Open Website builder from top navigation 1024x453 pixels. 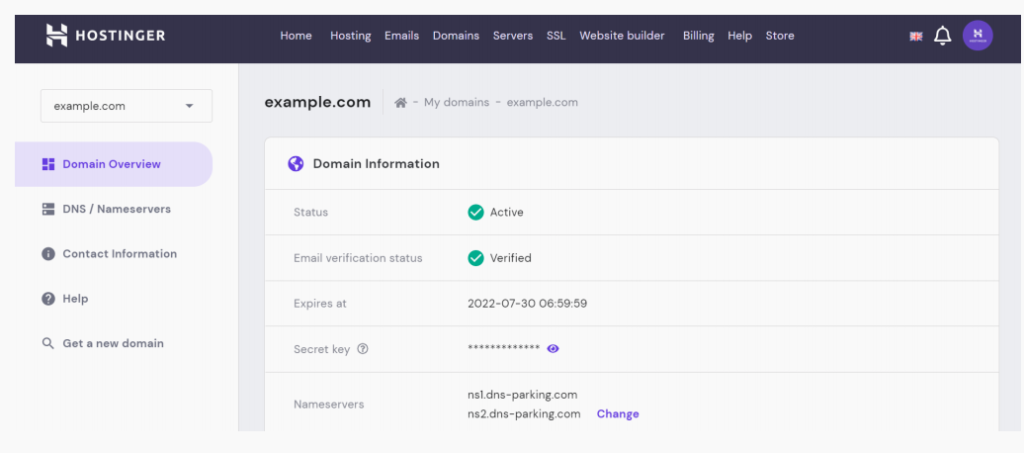621,36
